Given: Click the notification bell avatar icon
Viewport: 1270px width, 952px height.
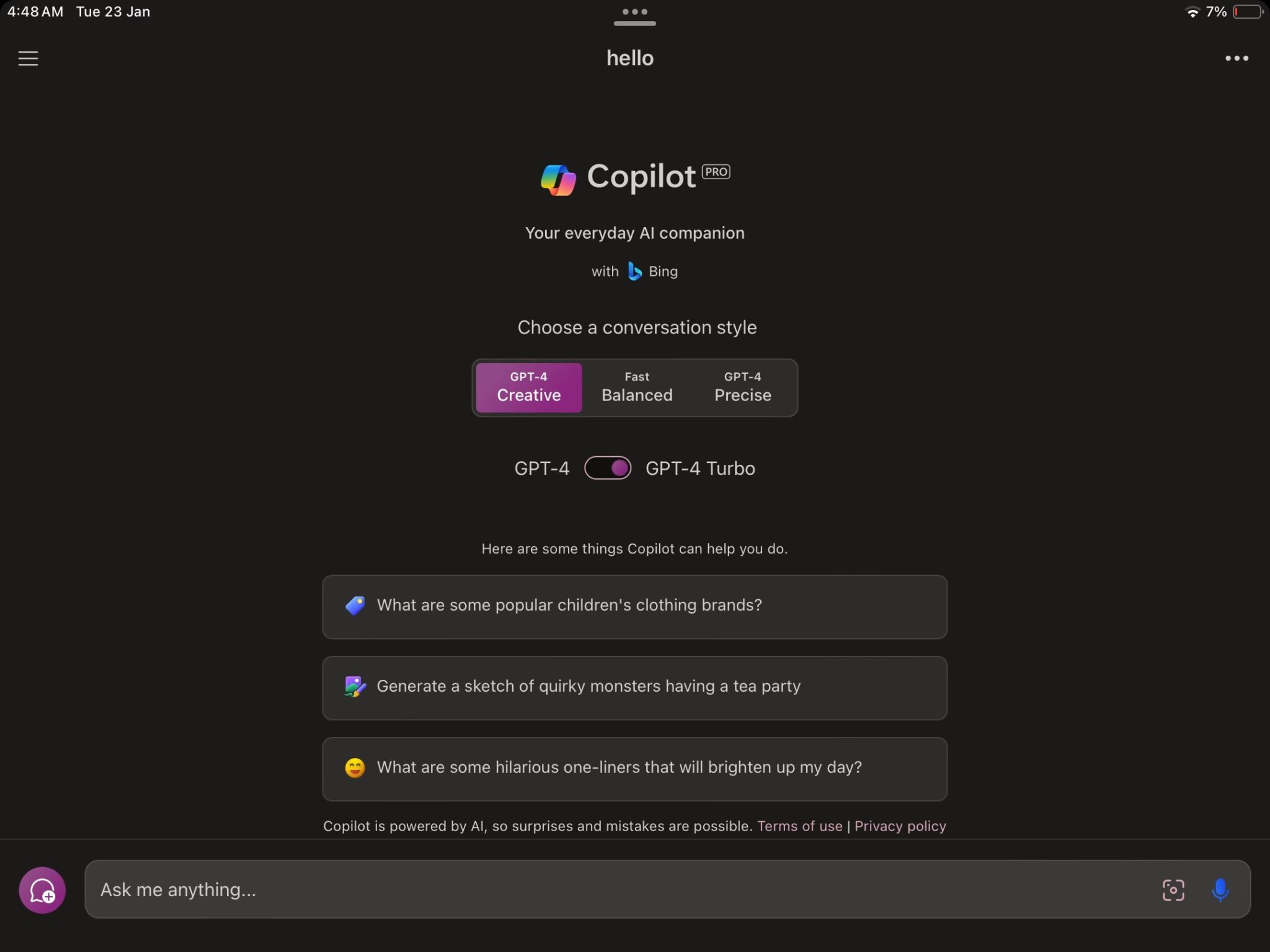Looking at the screenshot, I should click(42, 889).
